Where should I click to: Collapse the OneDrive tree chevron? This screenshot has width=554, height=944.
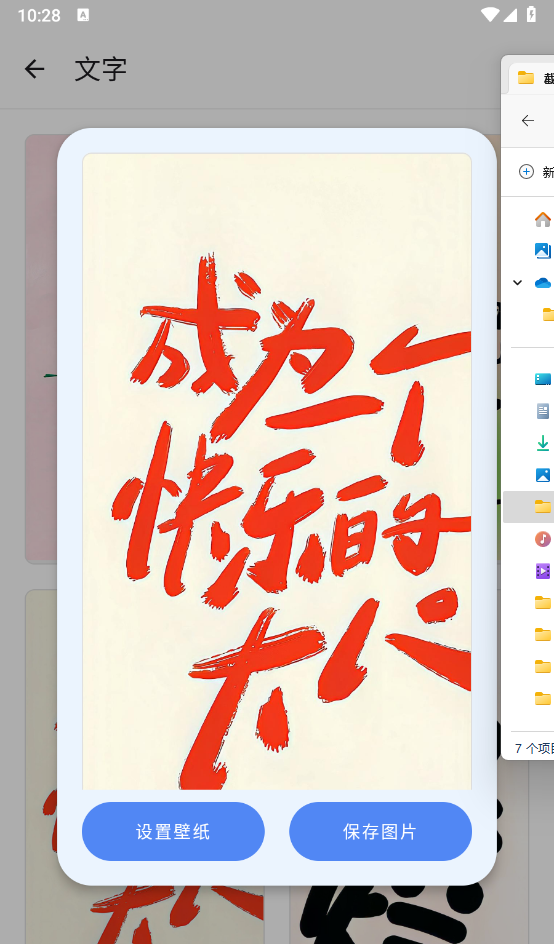point(517,282)
